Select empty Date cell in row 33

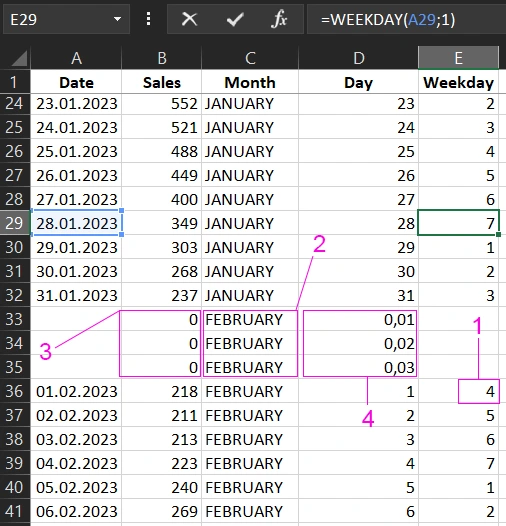(76, 319)
